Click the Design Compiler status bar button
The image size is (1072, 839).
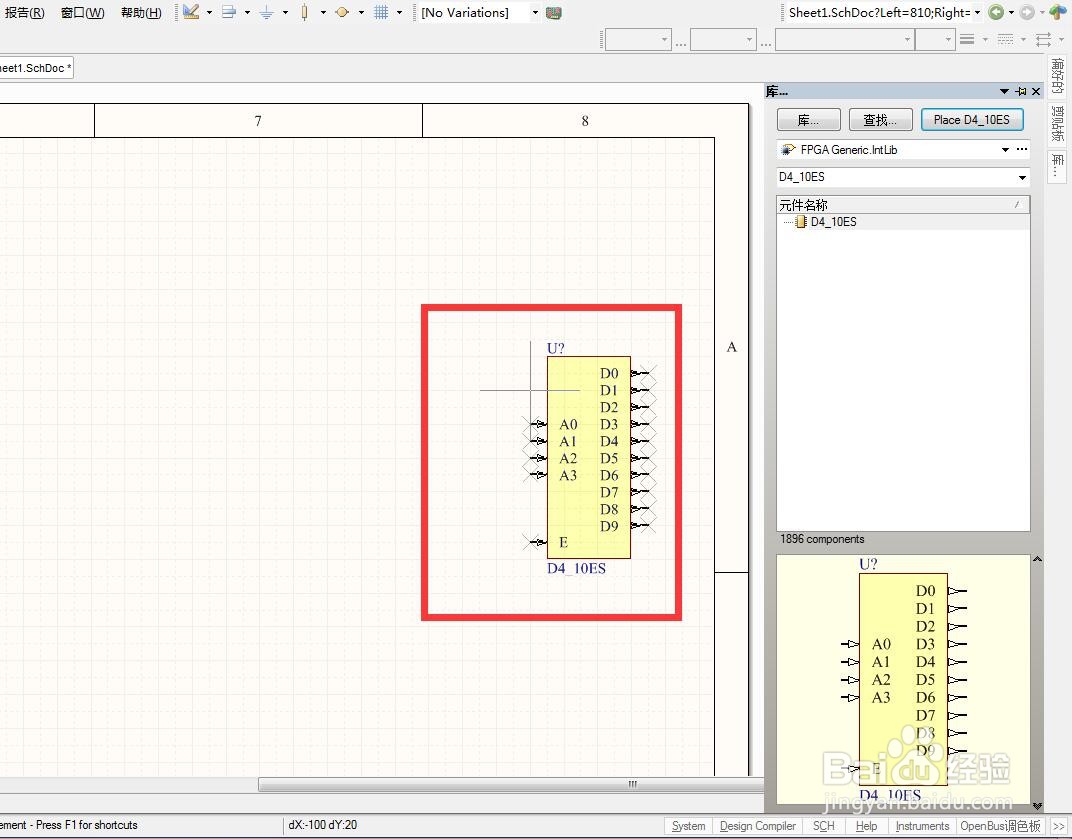tap(758, 825)
